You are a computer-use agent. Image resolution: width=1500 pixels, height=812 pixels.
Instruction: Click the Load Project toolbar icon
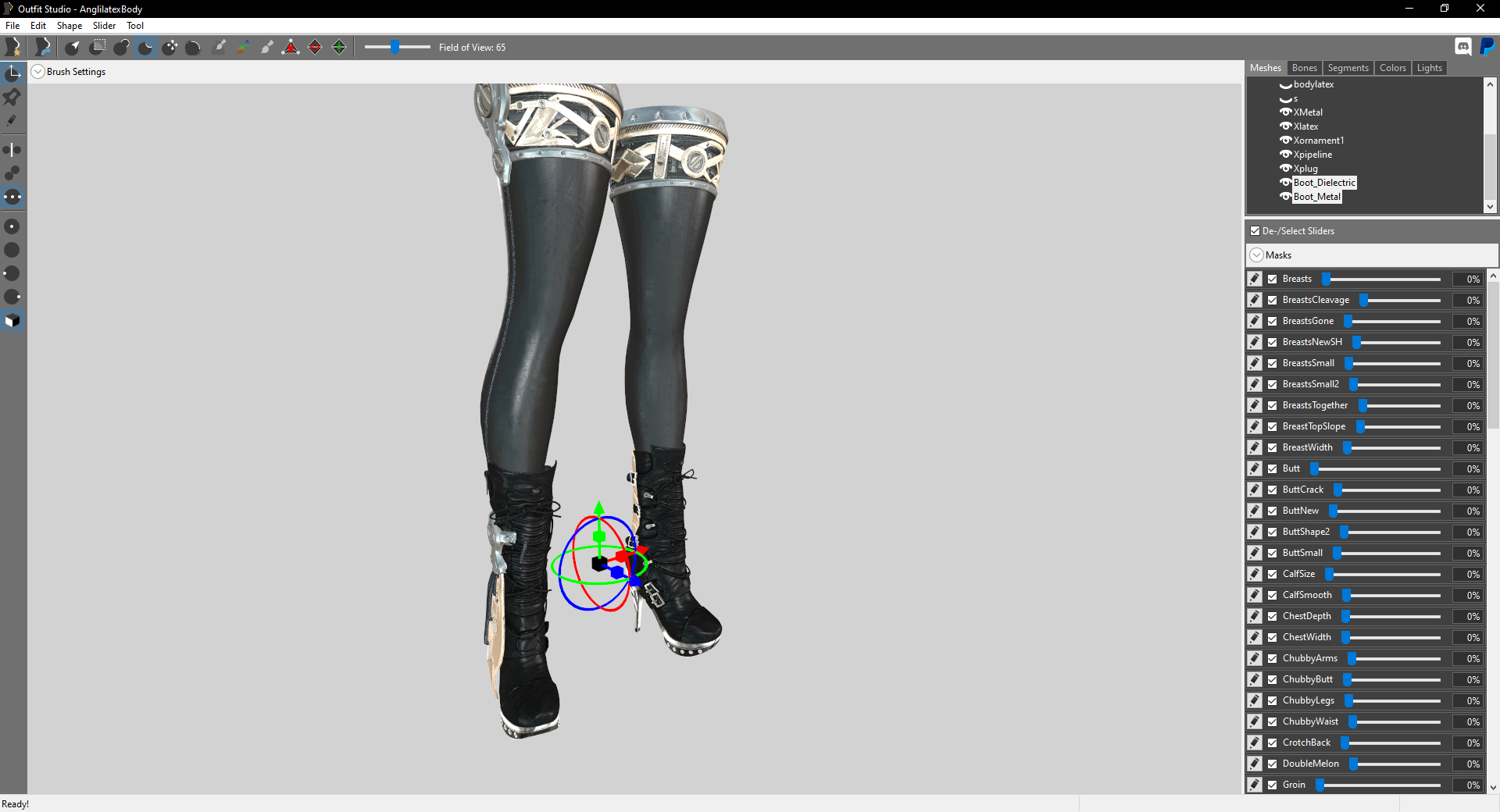tap(43, 48)
